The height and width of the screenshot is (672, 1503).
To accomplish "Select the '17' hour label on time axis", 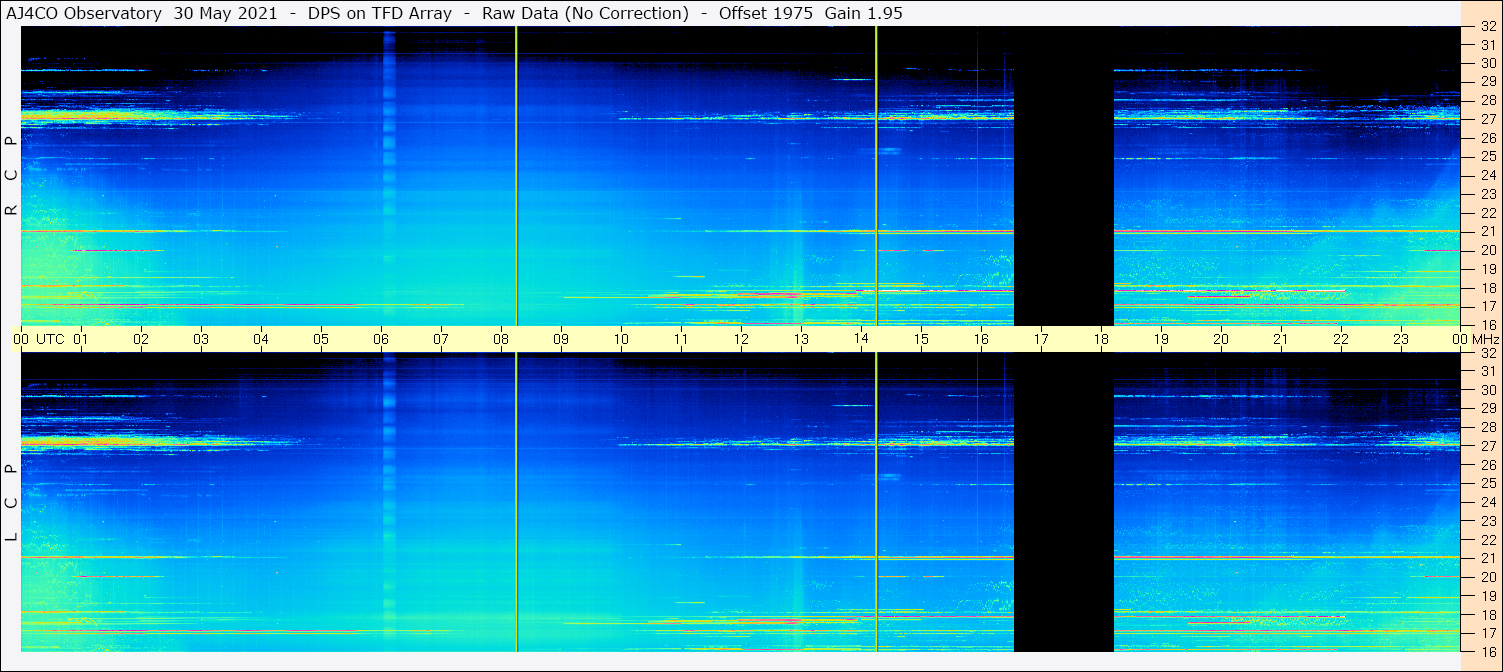I will [1041, 339].
